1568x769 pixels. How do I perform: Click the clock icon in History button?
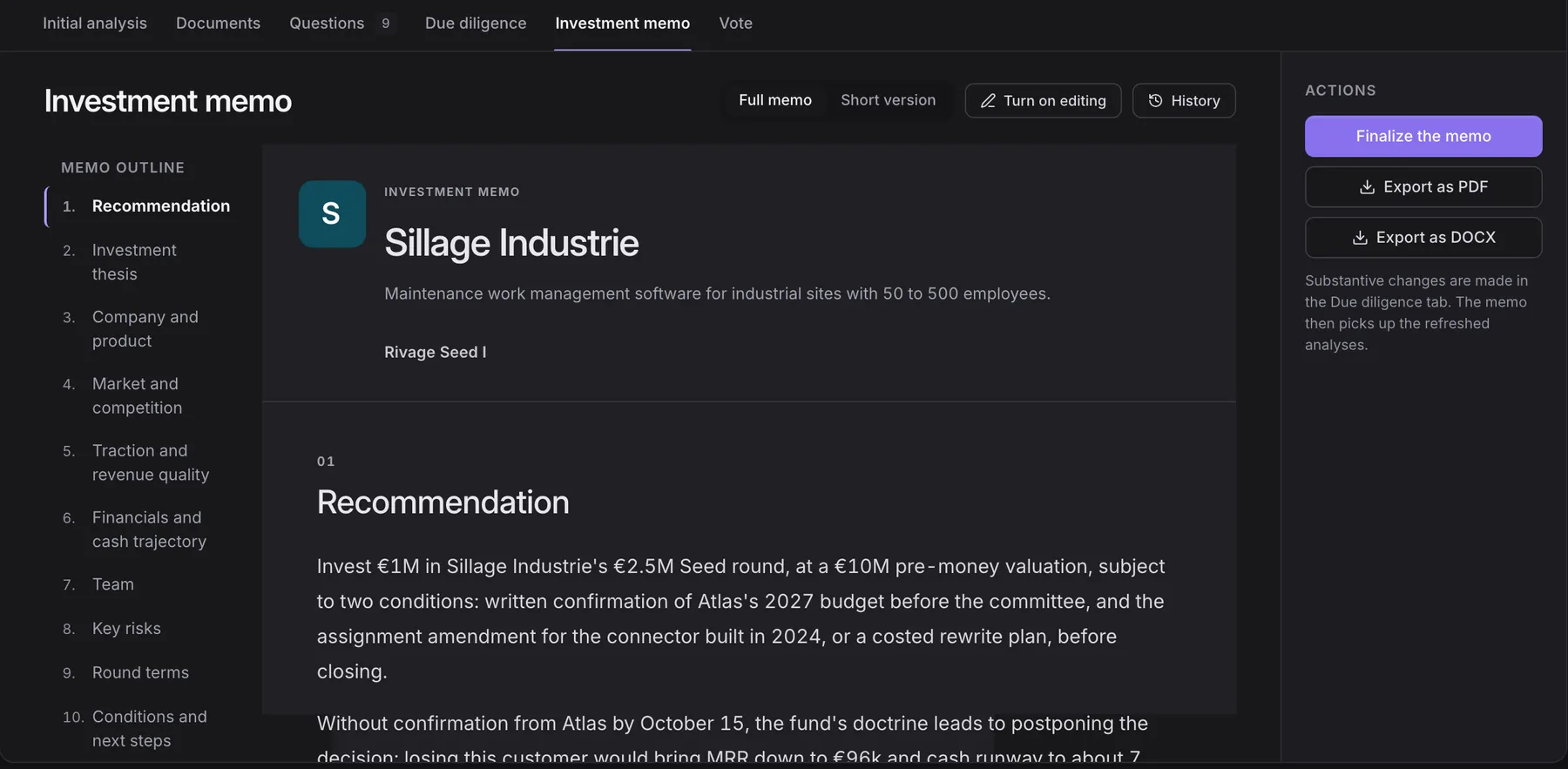coord(1155,101)
